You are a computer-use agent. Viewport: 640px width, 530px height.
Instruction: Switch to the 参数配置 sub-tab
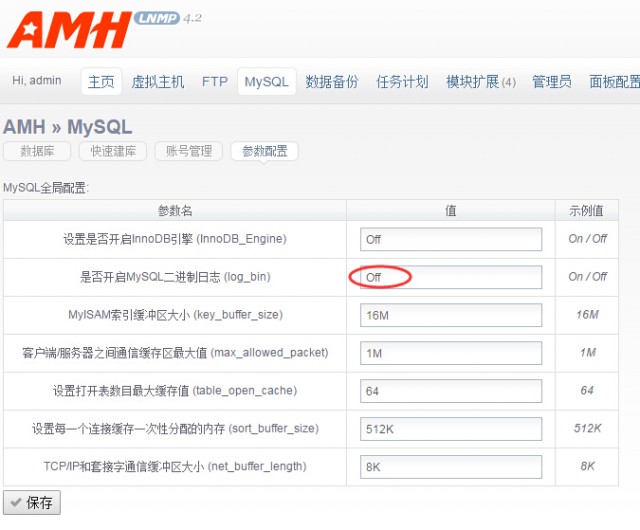click(x=264, y=151)
